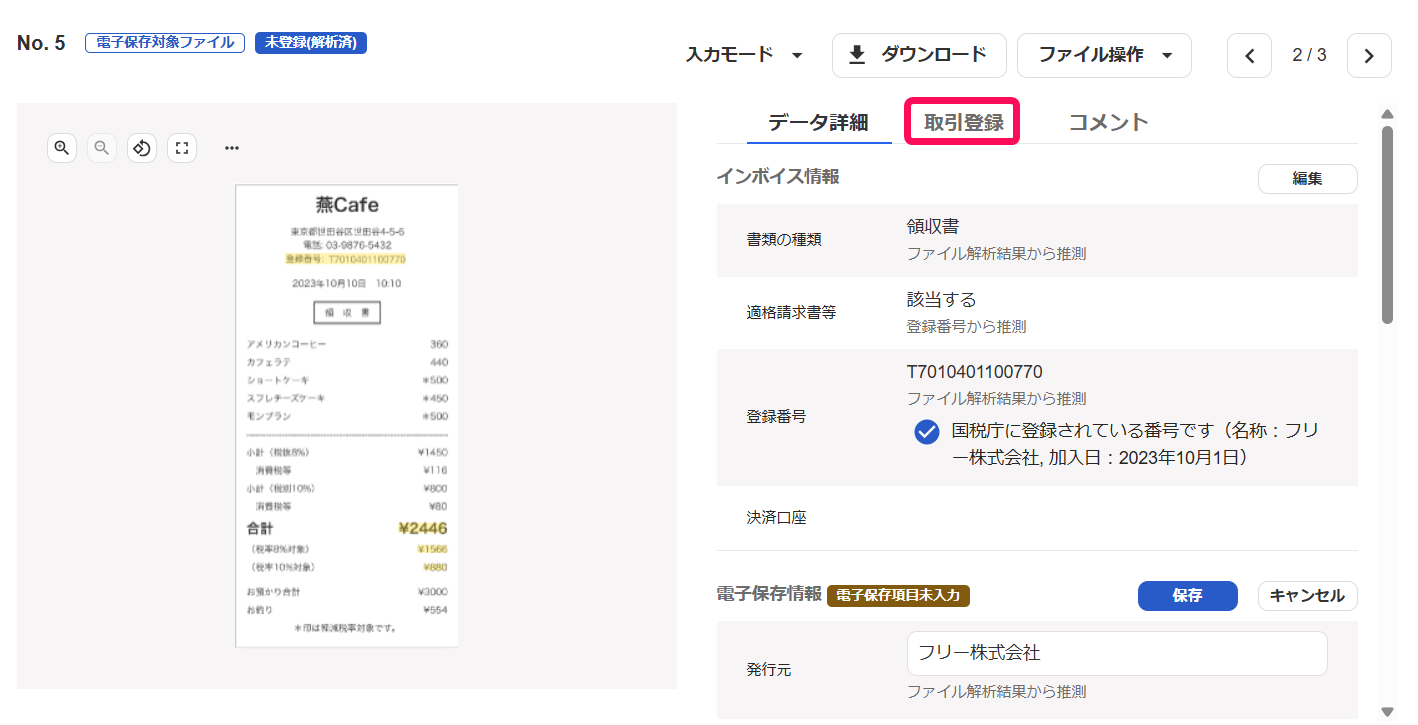Go to previous file with left chevron

pyautogui.click(x=1249, y=55)
